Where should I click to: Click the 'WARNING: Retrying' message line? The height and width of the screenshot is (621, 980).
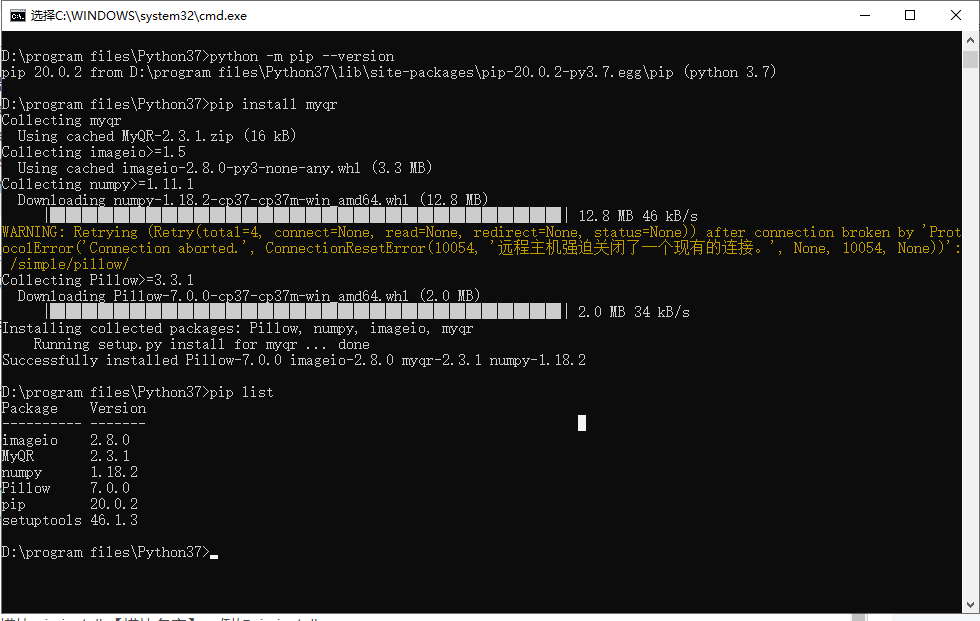(481, 232)
